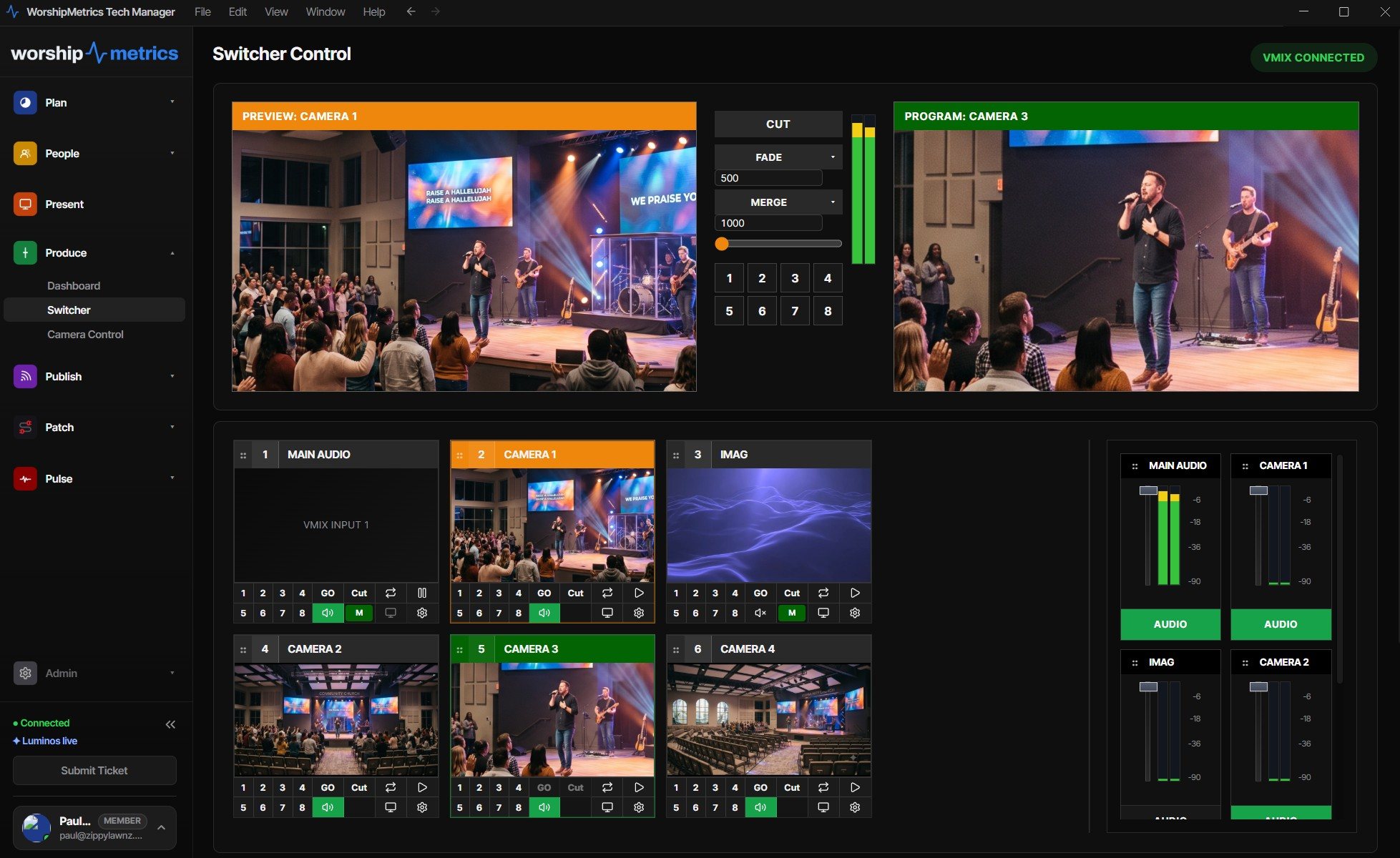Click the transition T-bar slider handle

pos(722,244)
